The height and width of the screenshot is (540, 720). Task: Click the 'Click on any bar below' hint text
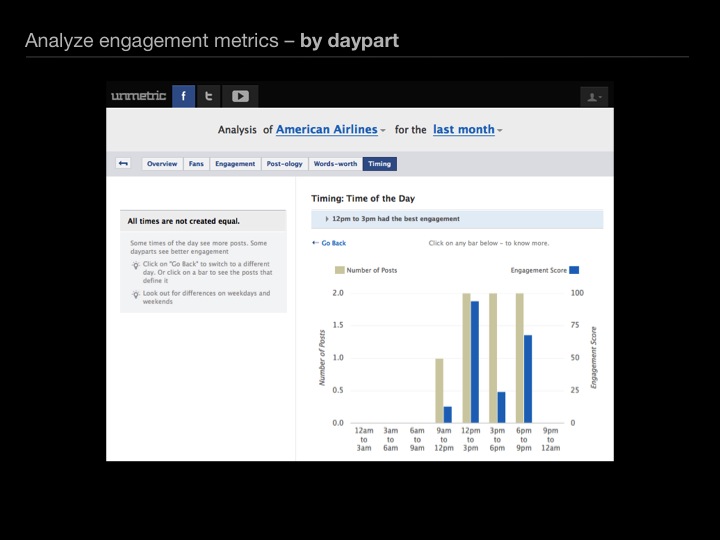coord(489,243)
